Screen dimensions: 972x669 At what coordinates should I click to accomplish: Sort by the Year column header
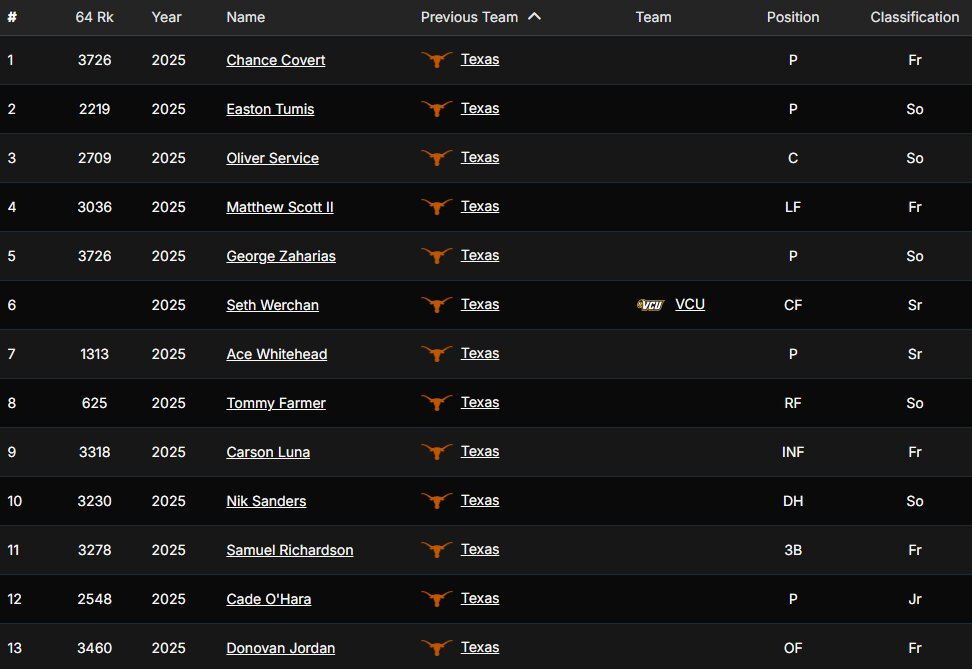click(x=166, y=17)
